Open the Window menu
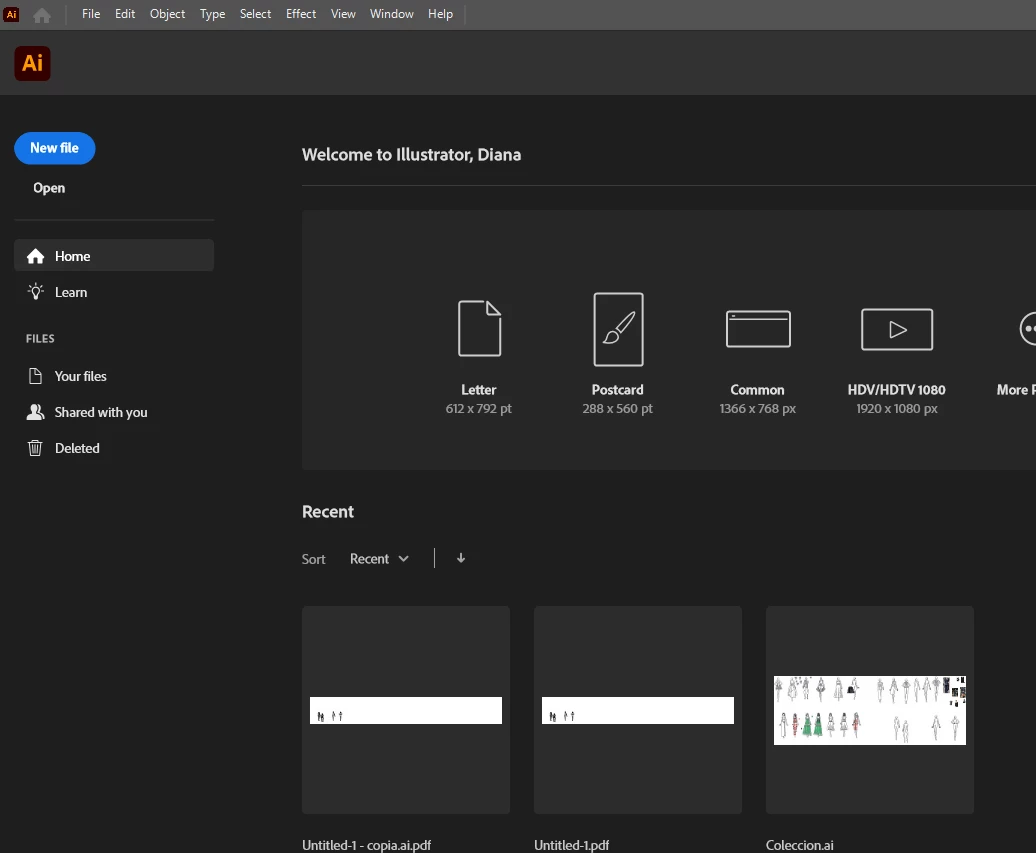The image size is (1036, 853). coord(391,14)
